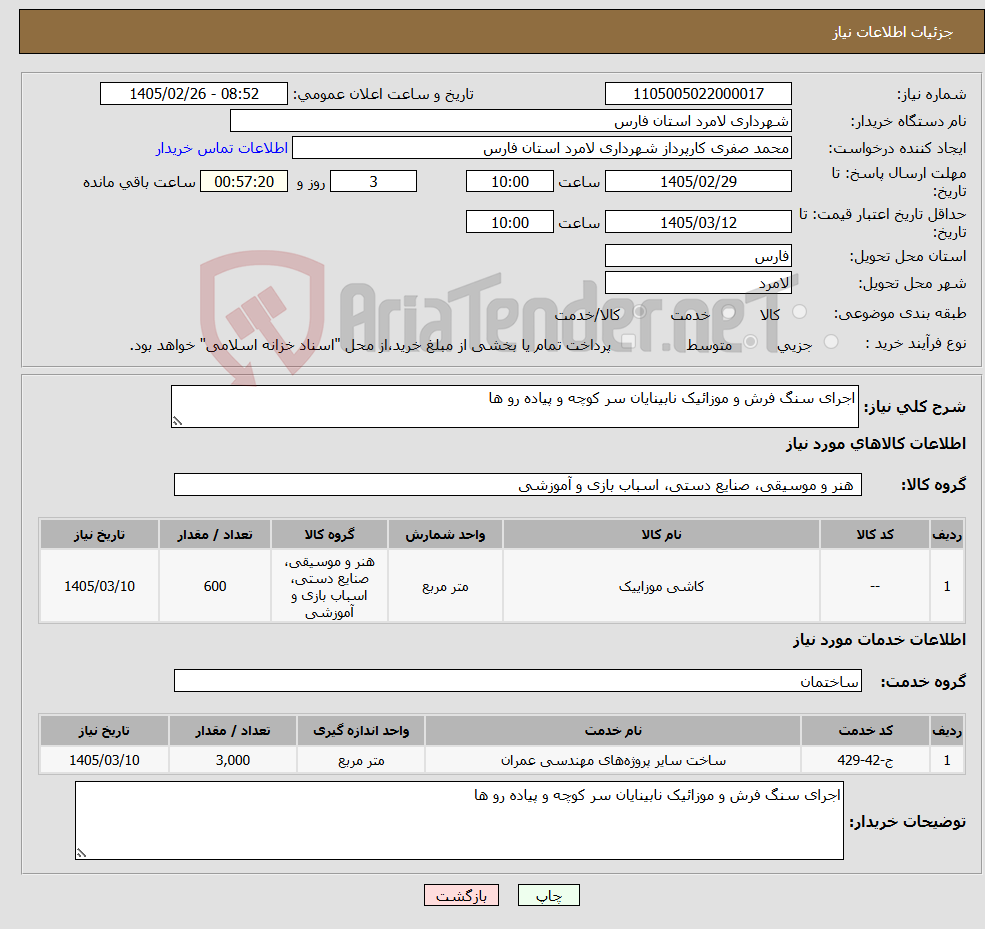Click the service code cell ج-42-429

tap(865, 760)
